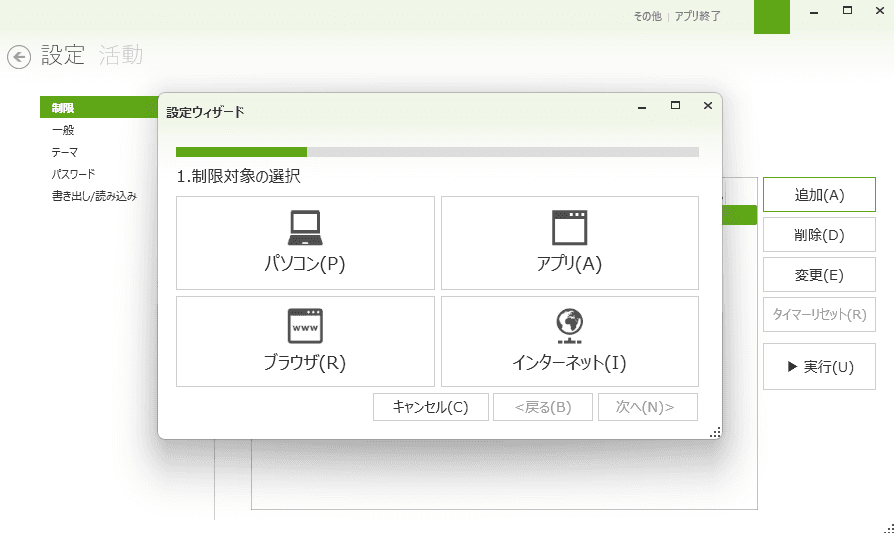Click the 追加(A) add button
The width and height of the screenshot is (894, 533).
pos(819,194)
